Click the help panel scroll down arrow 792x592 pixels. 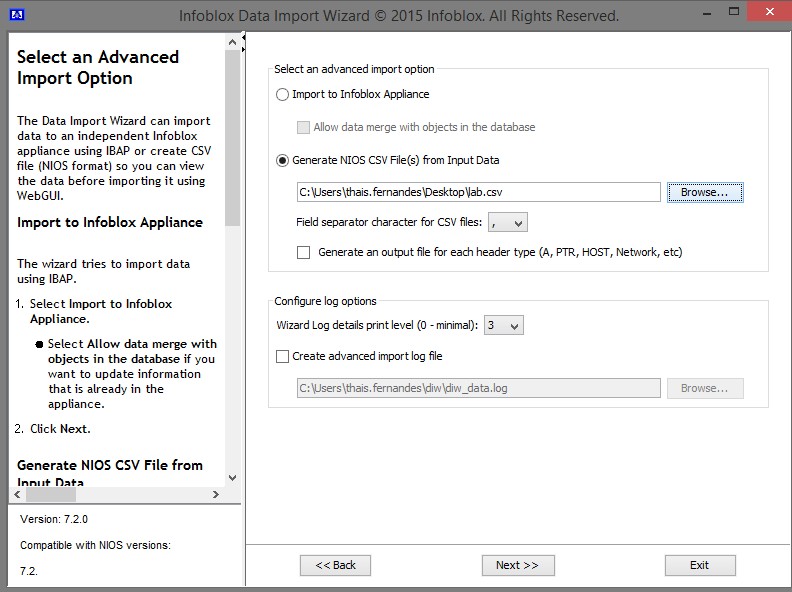233,478
